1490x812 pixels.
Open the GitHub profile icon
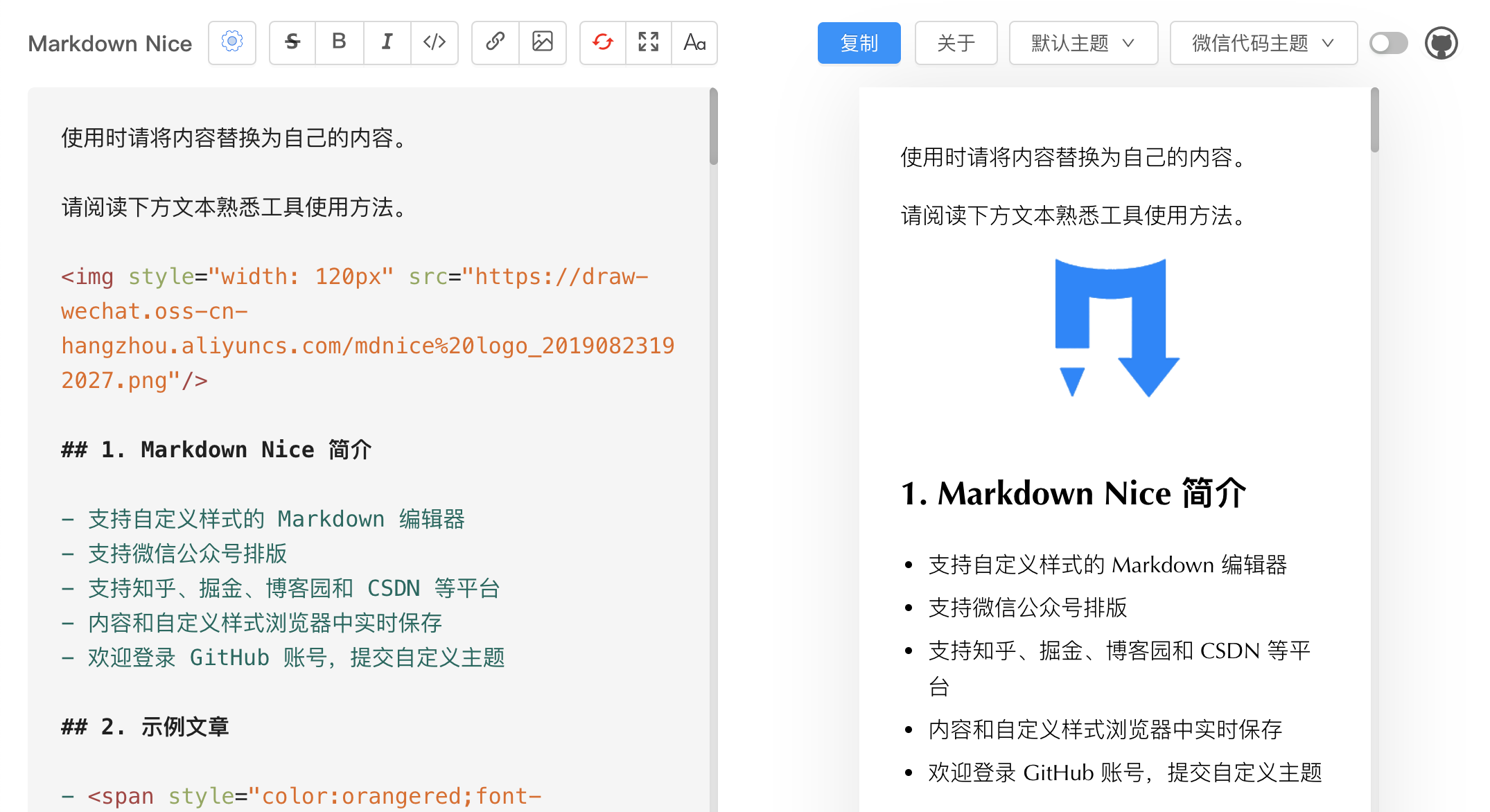point(1442,42)
